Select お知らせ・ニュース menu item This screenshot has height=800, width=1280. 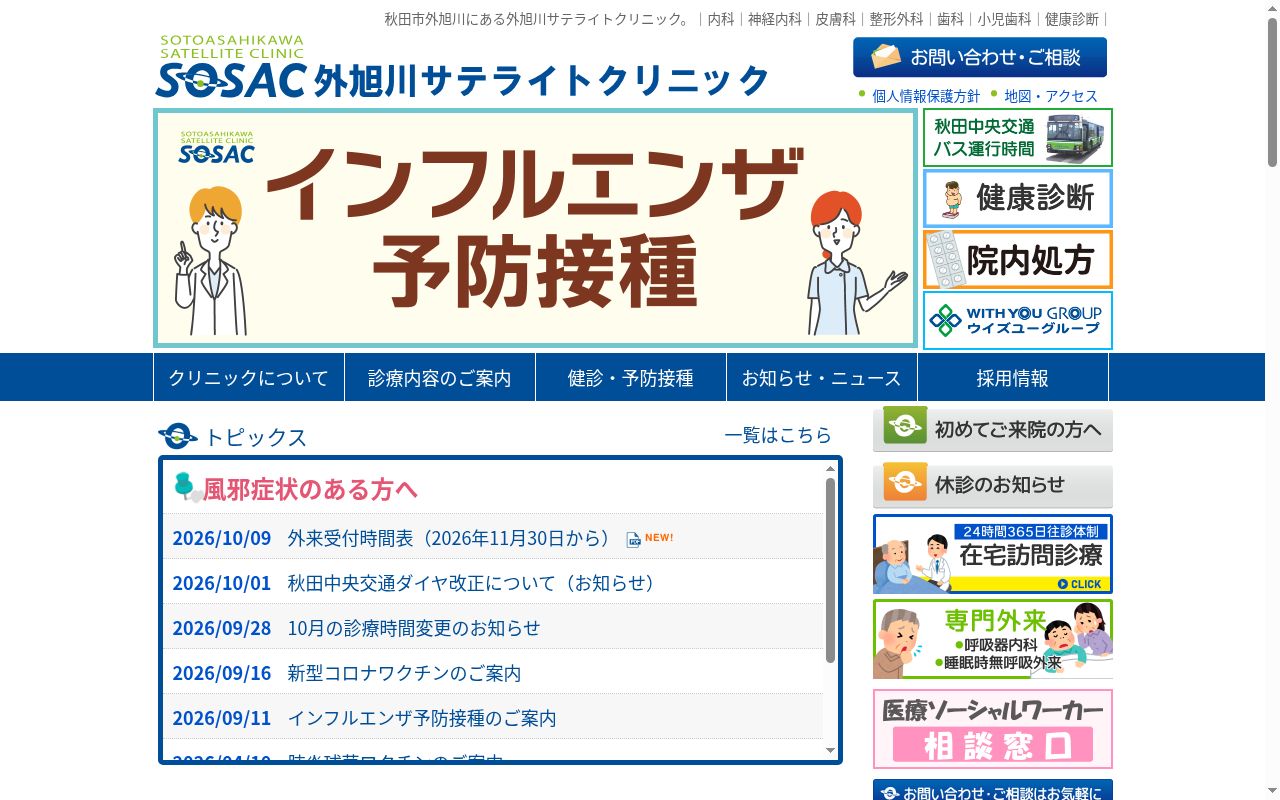[822, 377]
